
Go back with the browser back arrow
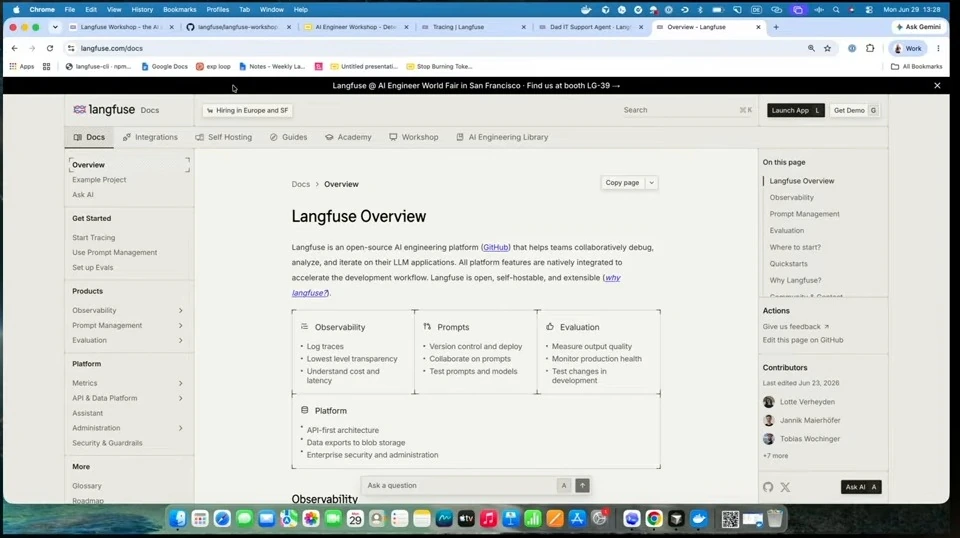click(15, 48)
